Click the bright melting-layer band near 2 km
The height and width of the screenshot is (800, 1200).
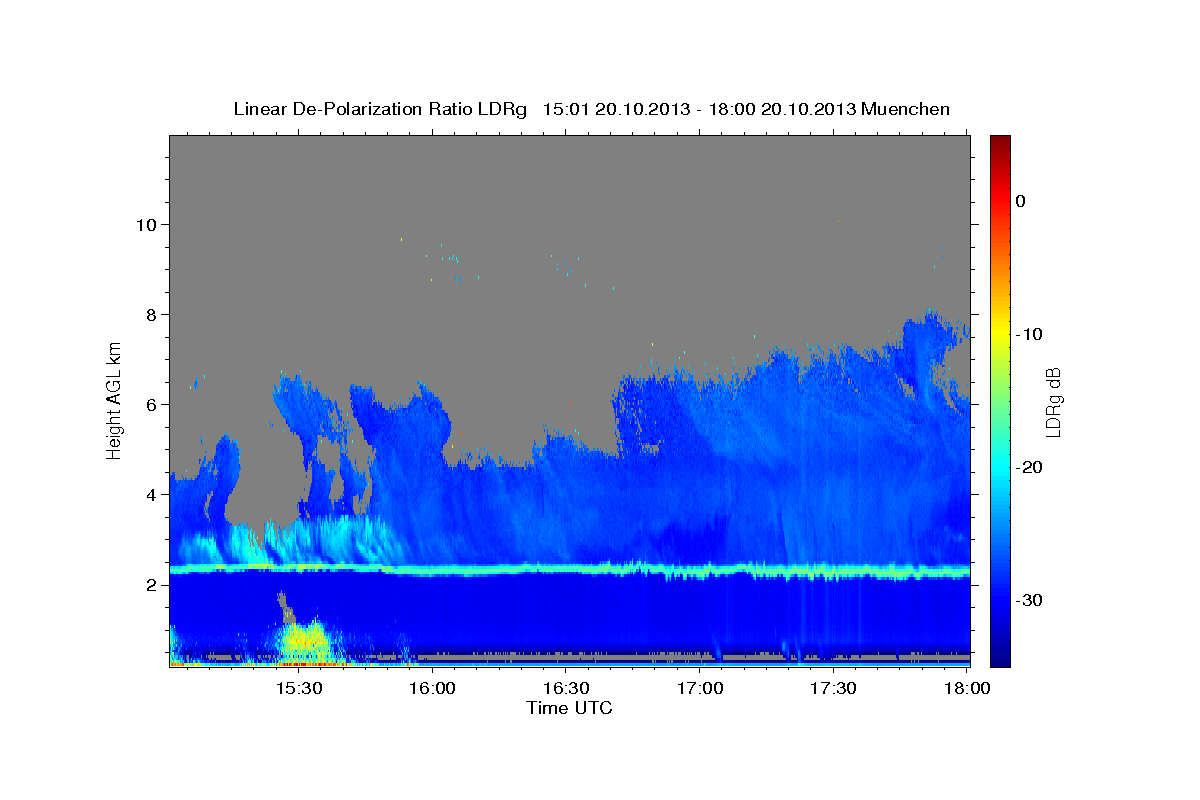570,570
